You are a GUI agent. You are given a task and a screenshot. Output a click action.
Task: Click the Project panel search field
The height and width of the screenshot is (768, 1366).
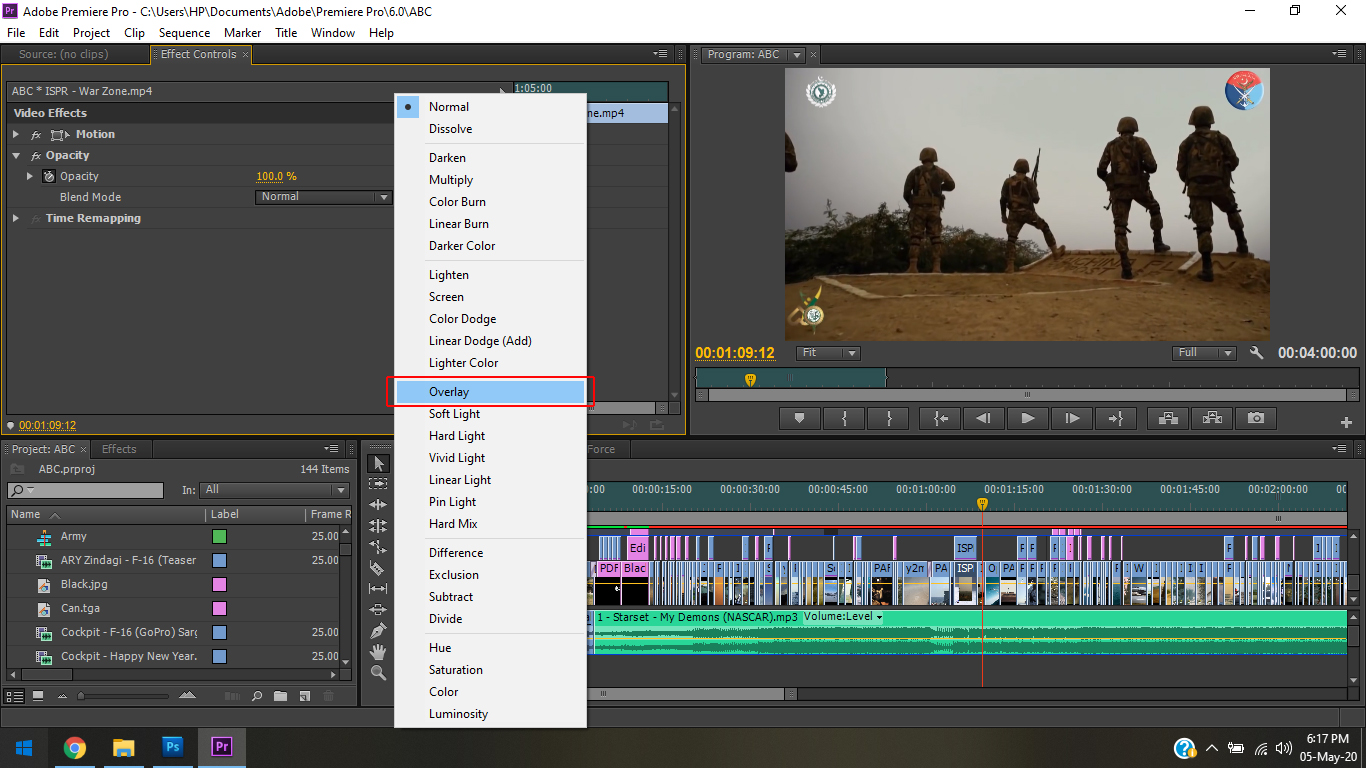(85, 490)
